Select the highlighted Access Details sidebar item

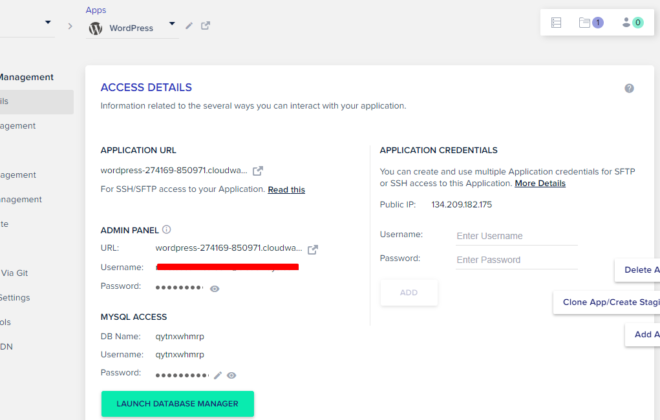coord(37,101)
